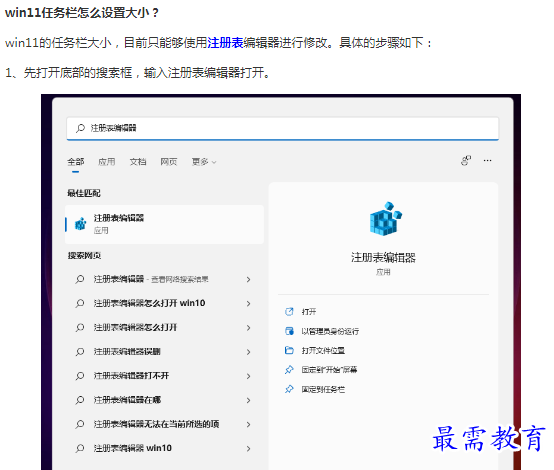Click the pin icon beside 固定到开始屏幕
This screenshot has height=470, width=554.
289,370
